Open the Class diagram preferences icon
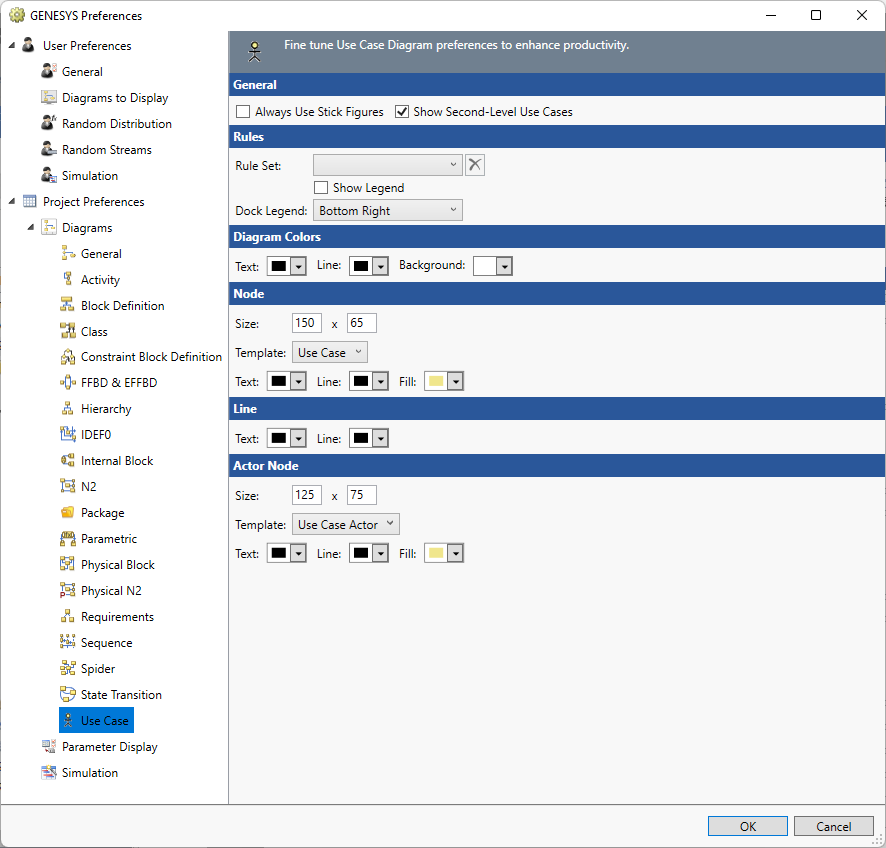This screenshot has width=886, height=848. click(68, 331)
